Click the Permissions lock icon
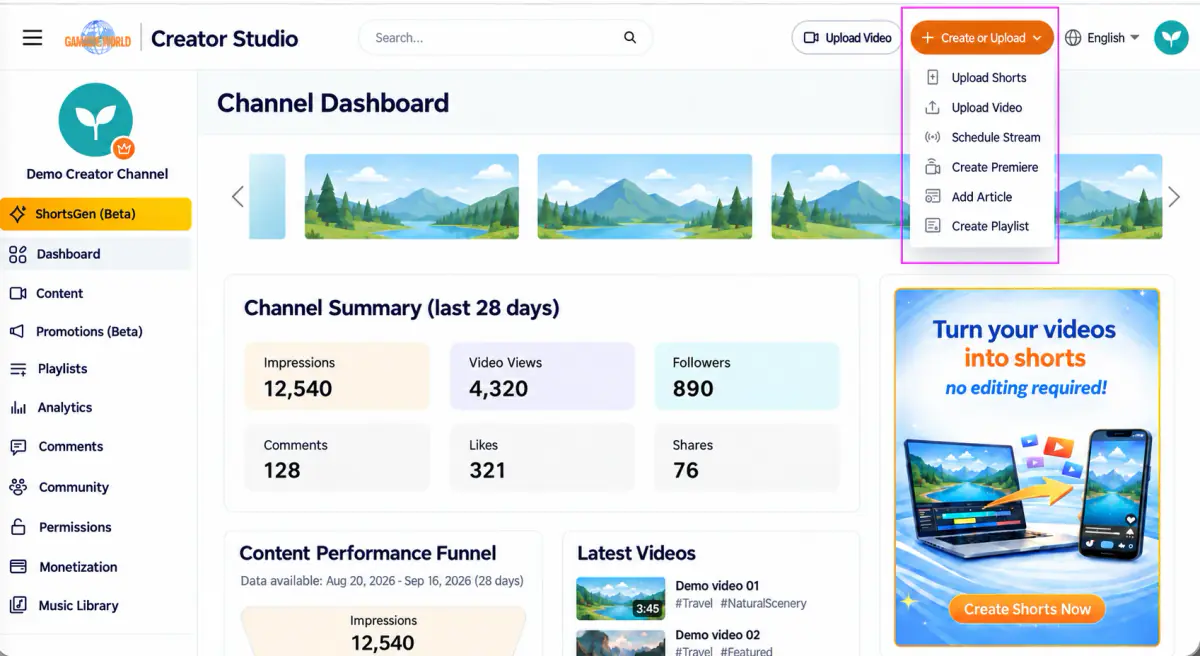 (18, 527)
